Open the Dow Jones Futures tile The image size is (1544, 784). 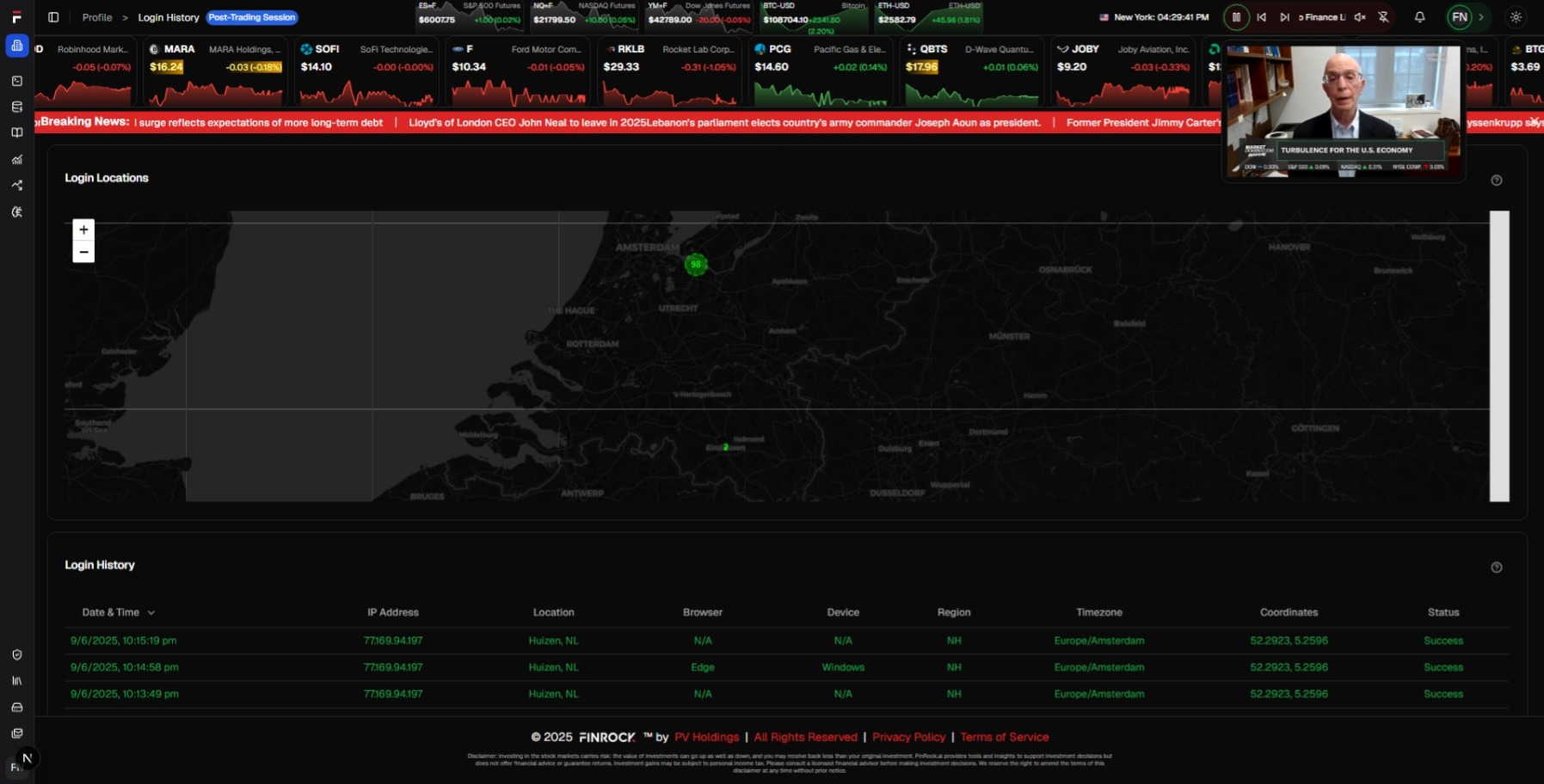click(x=698, y=17)
